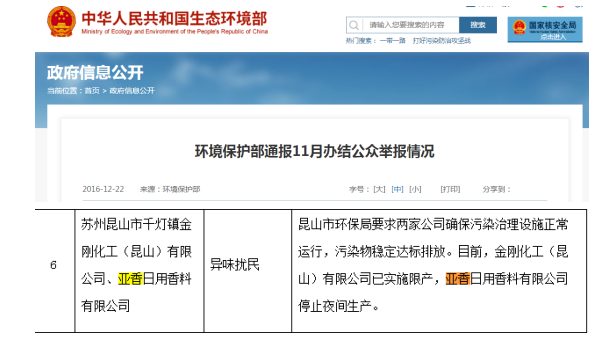Open the 一带一路 hot search link

click(392, 41)
